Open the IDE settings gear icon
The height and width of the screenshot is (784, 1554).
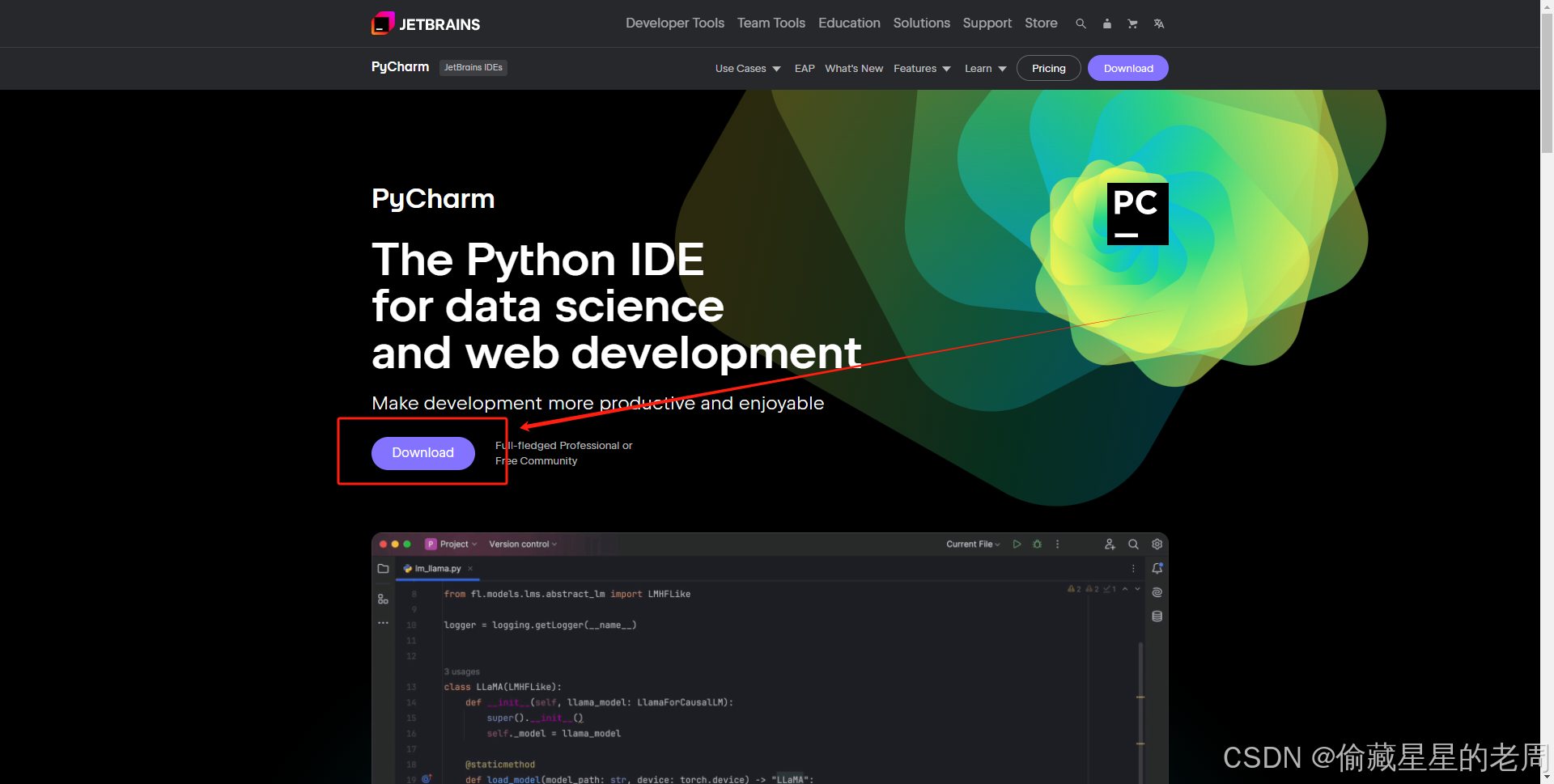[1157, 545]
